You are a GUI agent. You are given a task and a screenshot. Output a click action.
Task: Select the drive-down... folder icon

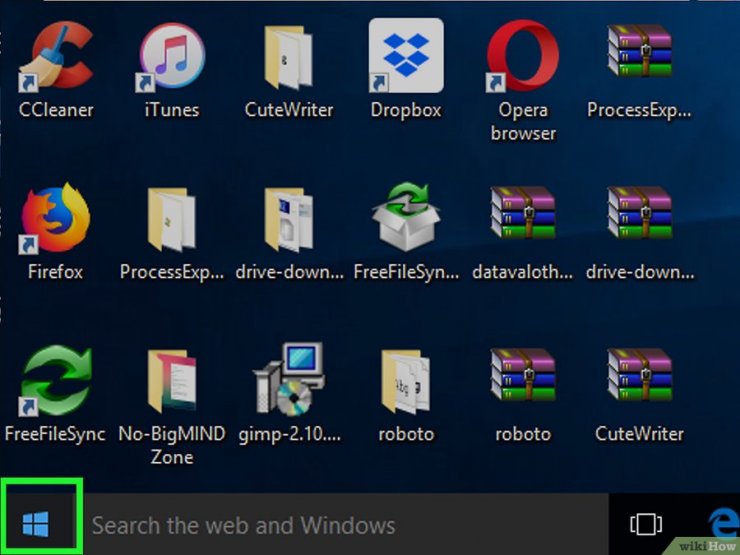coord(288,219)
